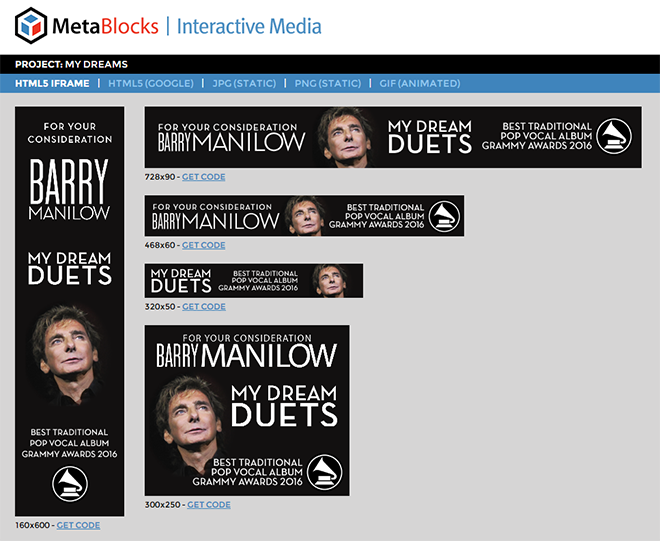Click the gramophone icon in the 300x250 banner
Image resolution: width=660 pixels, height=541 pixels.
pyautogui.click(x=325, y=472)
